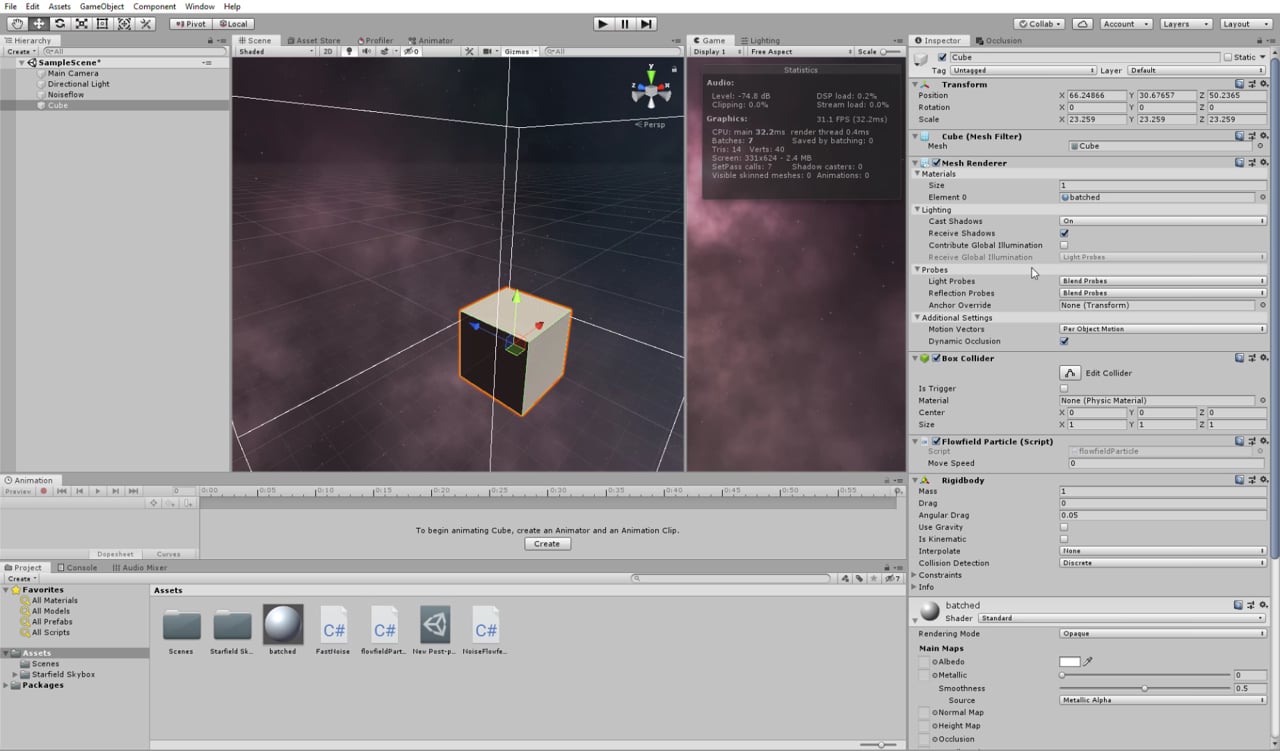Click the Create animation button
This screenshot has width=1280, height=751.
point(547,544)
